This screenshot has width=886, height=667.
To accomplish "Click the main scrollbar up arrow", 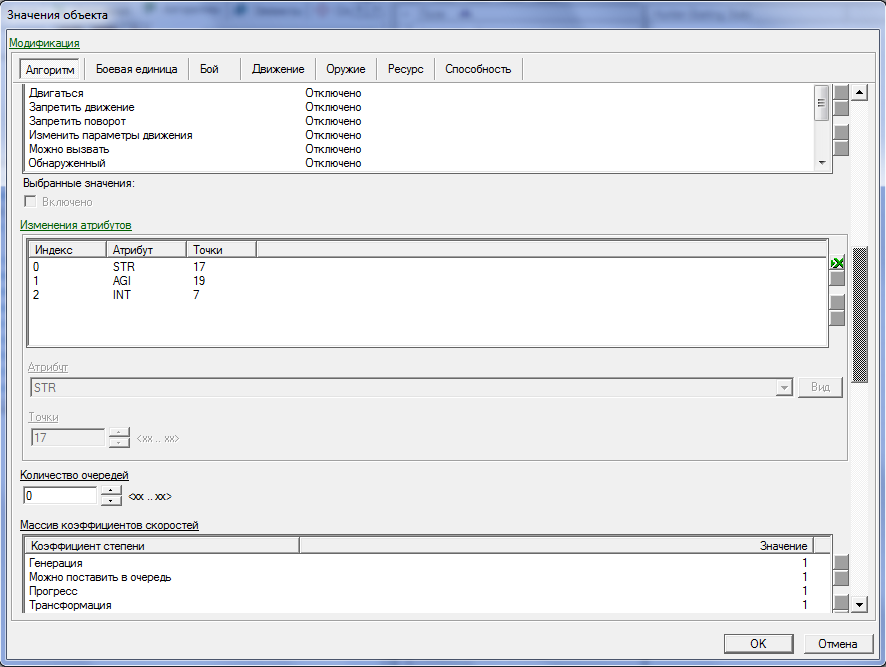I will pyautogui.click(x=859, y=92).
